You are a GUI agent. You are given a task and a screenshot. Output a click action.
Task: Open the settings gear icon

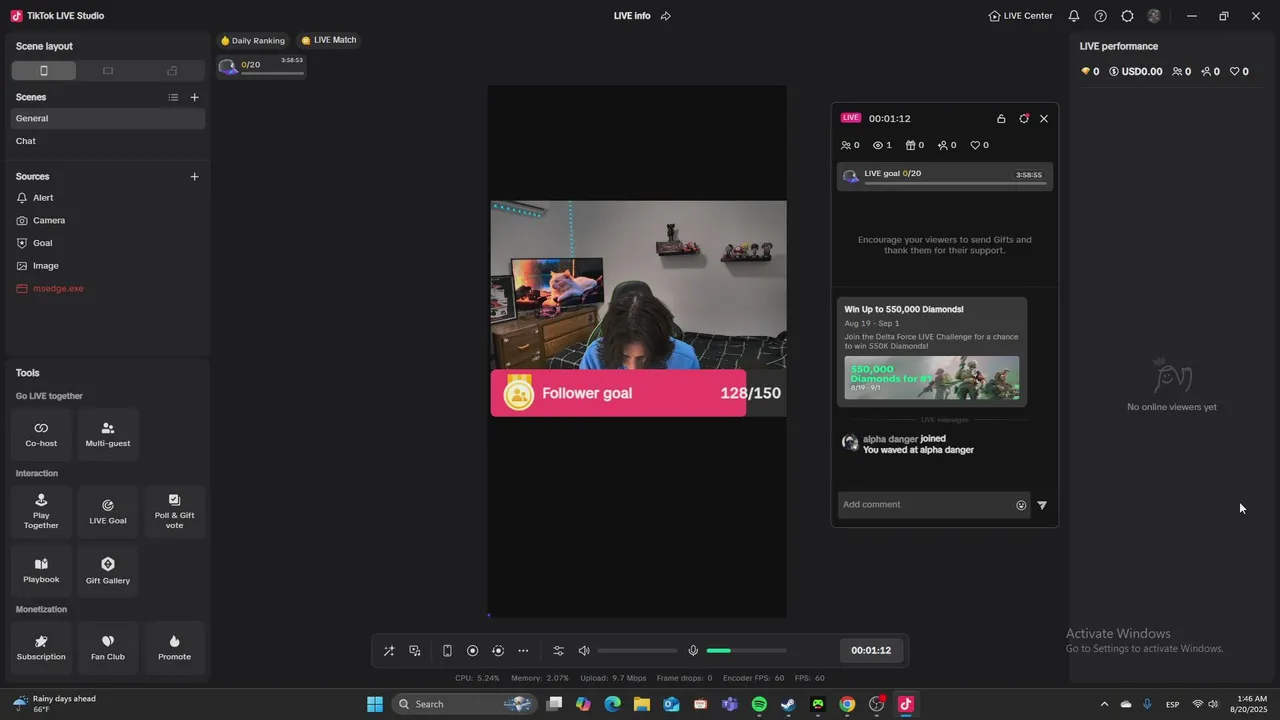point(1128,16)
